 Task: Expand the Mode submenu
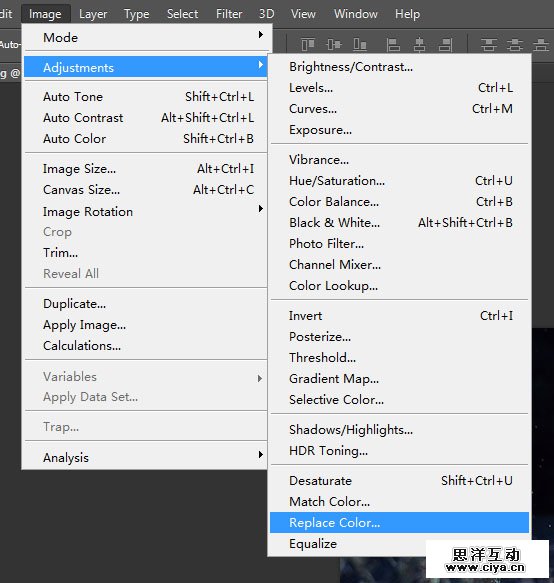(146, 38)
